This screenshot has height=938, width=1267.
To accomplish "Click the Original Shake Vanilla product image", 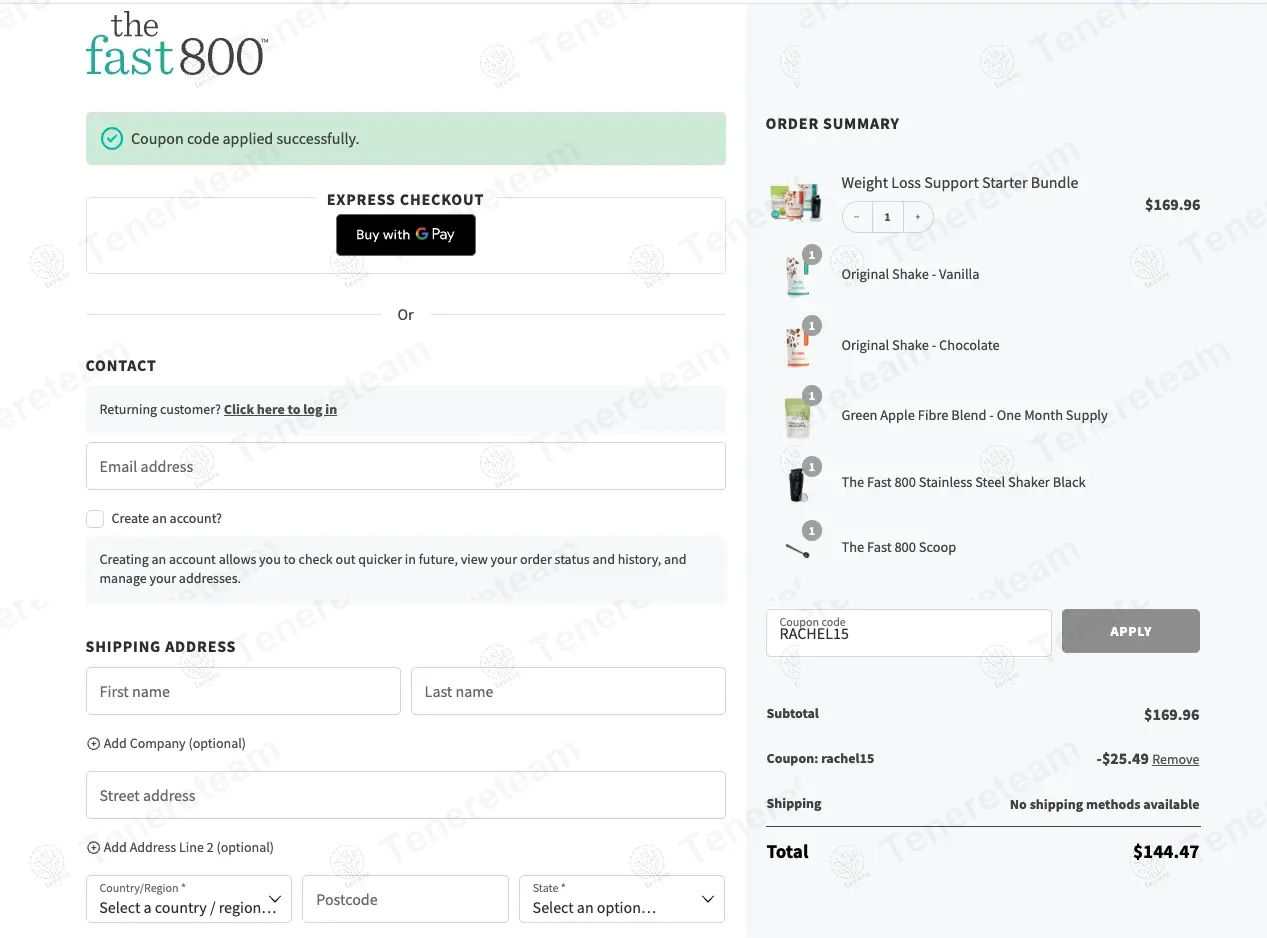I will pos(798,275).
